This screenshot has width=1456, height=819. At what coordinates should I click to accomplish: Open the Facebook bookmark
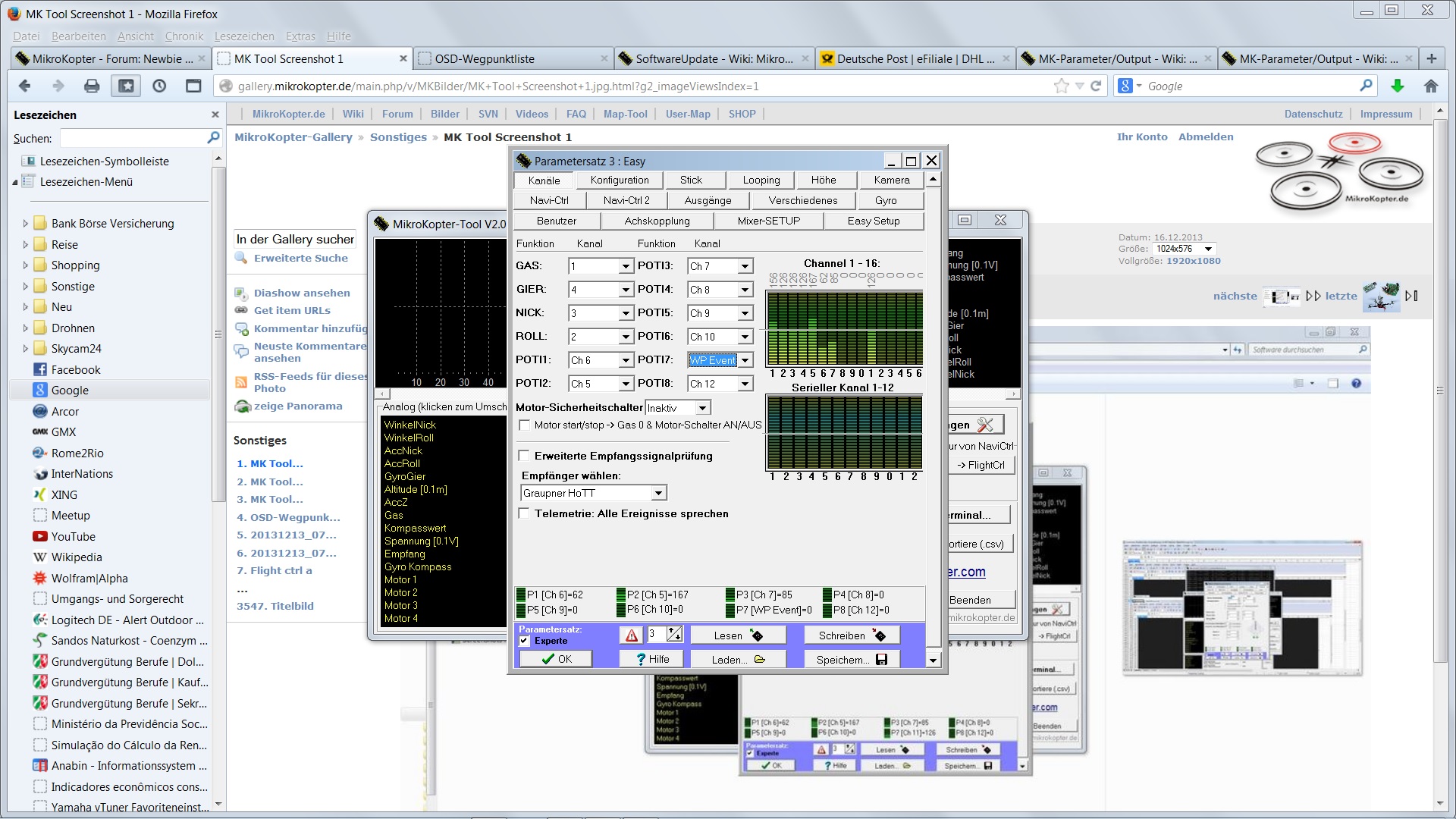[76, 369]
